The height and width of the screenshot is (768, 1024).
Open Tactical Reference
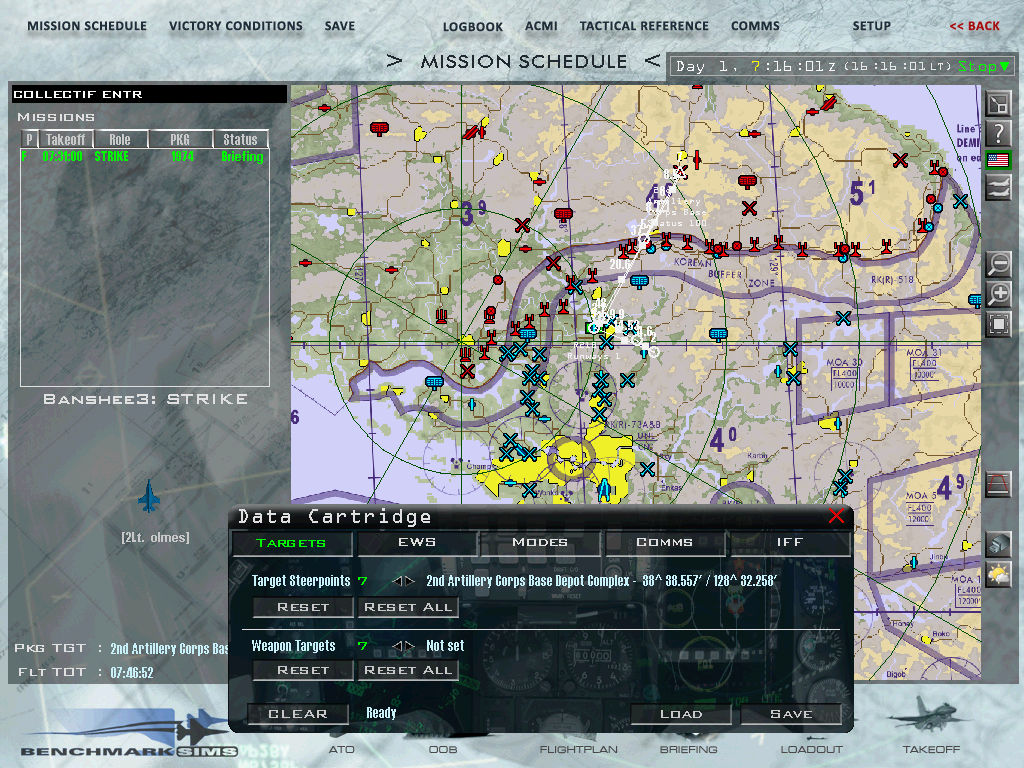tap(644, 26)
